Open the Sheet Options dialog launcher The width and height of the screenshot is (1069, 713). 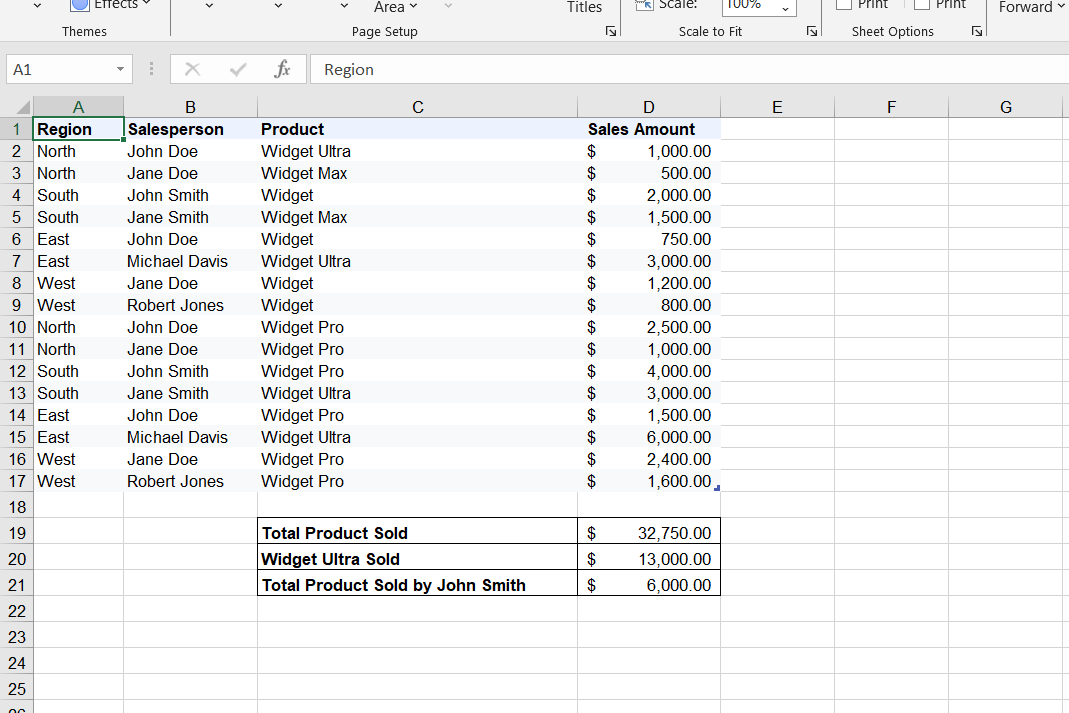pos(977,31)
